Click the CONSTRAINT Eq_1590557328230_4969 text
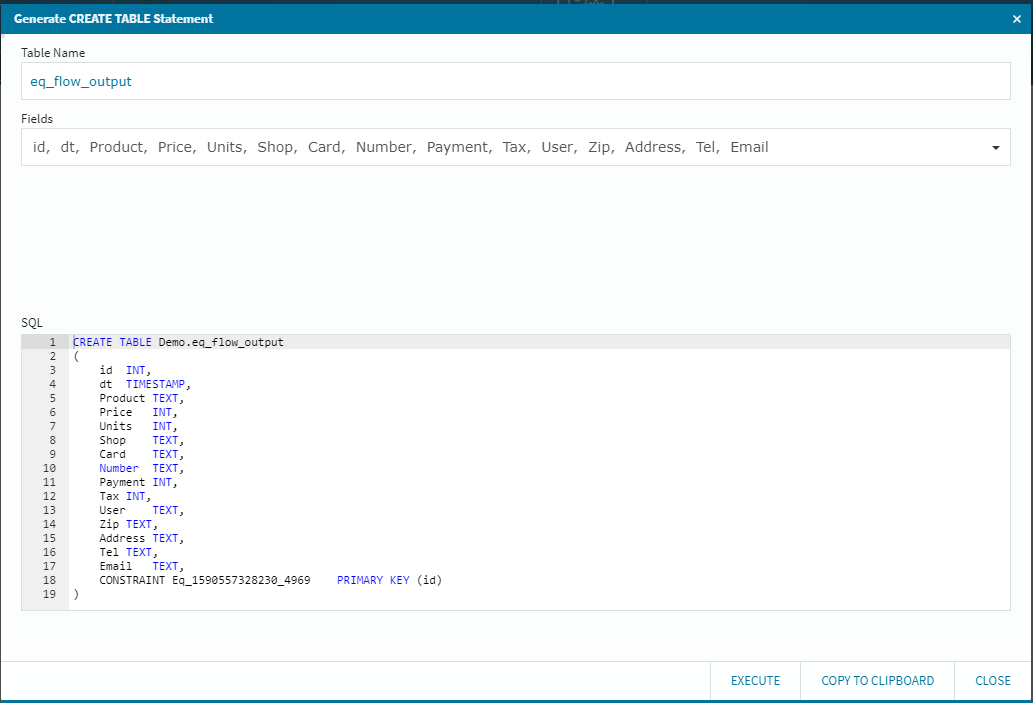This screenshot has width=1033, height=703. click(205, 580)
